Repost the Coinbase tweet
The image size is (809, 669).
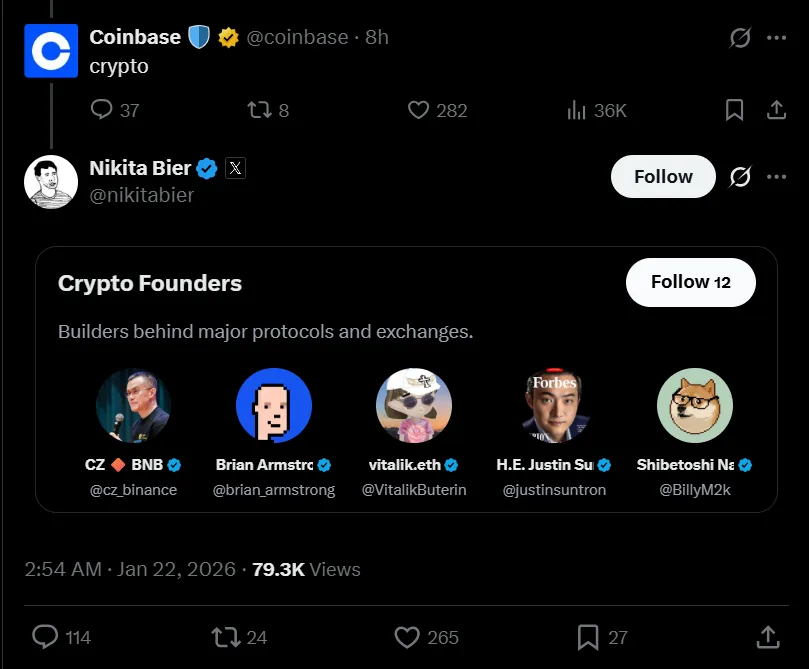(259, 110)
